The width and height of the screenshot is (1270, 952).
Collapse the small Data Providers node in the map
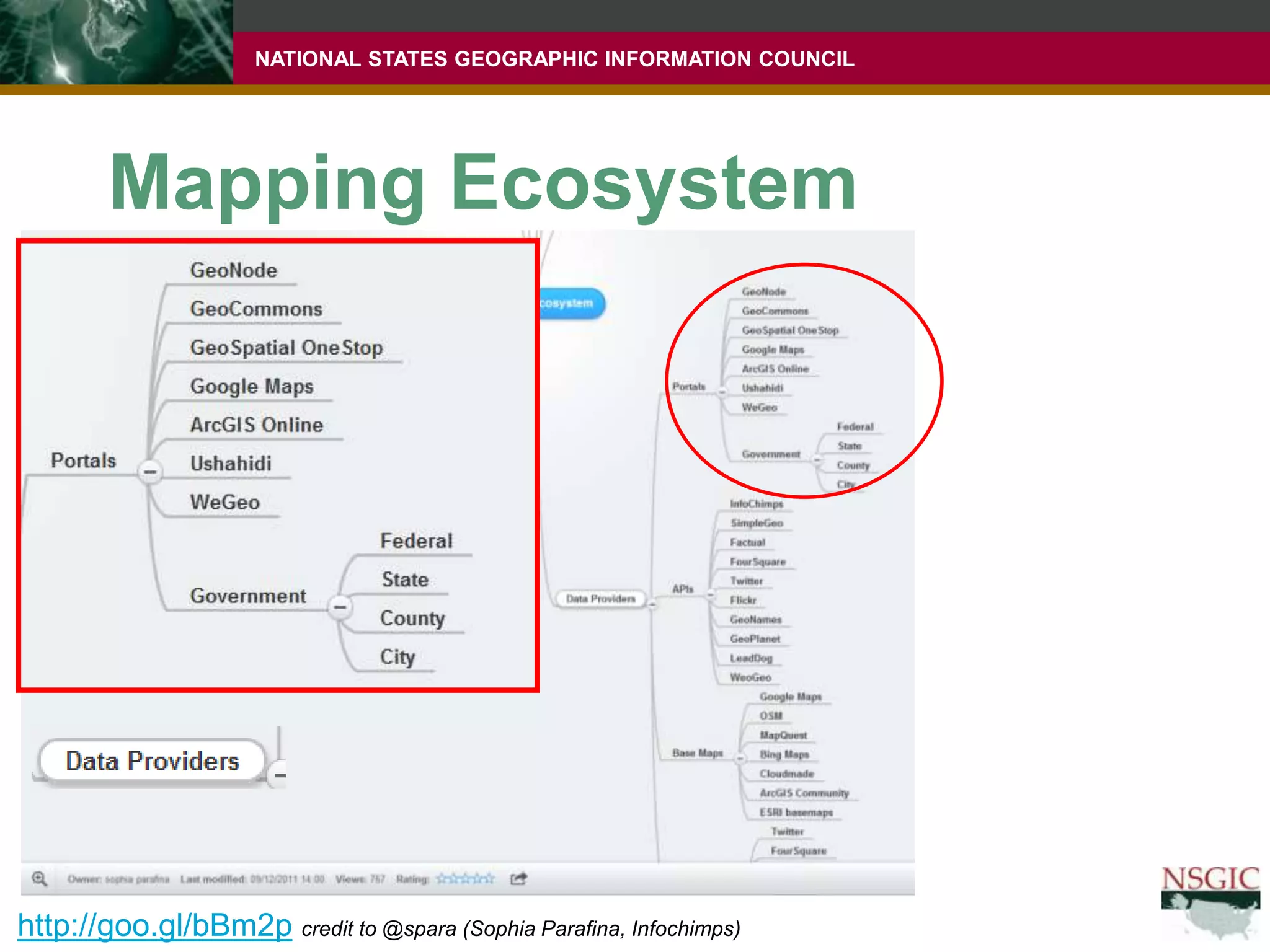[x=652, y=604]
